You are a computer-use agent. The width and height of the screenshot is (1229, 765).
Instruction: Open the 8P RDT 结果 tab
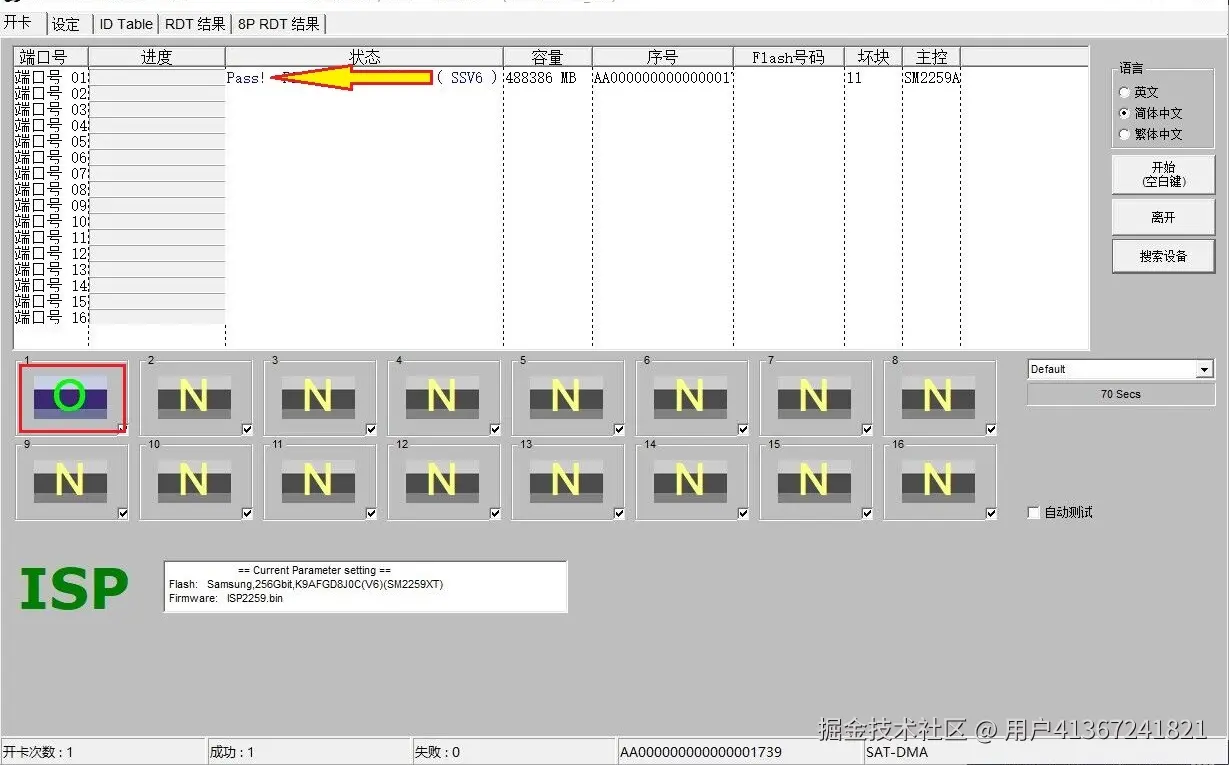point(279,24)
